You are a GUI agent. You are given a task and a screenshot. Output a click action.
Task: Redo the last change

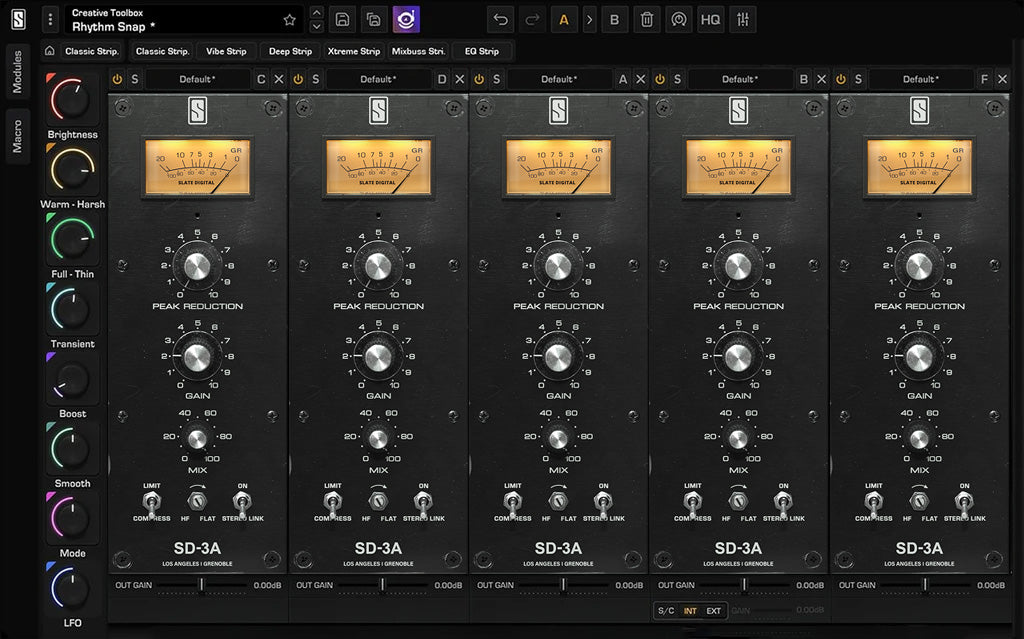pos(532,20)
